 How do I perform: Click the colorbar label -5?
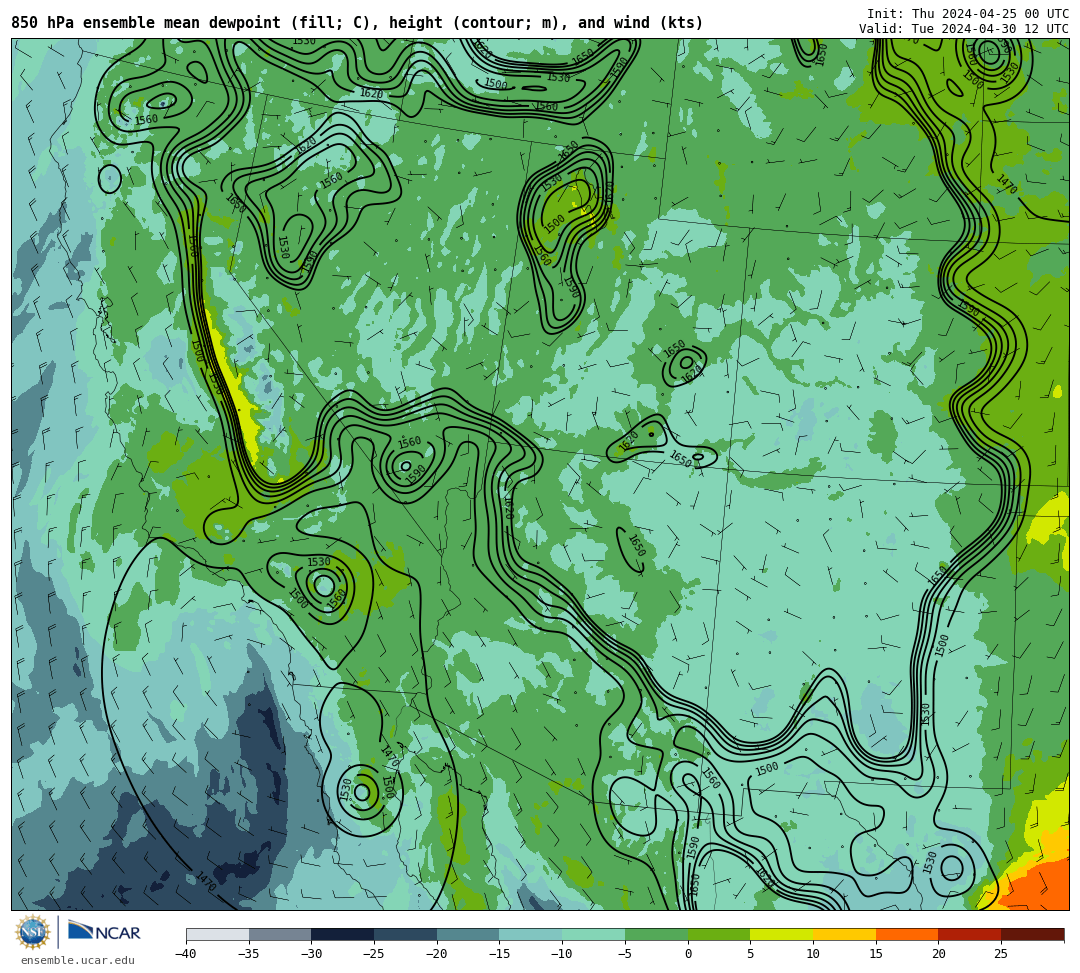(625, 954)
